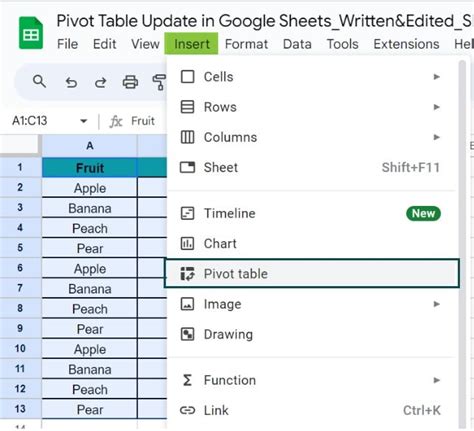The width and height of the screenshot is (474, 431).
Task: Click the search magnifier toolbar icon
Action: pyautogui.click(x=39, y=81)
